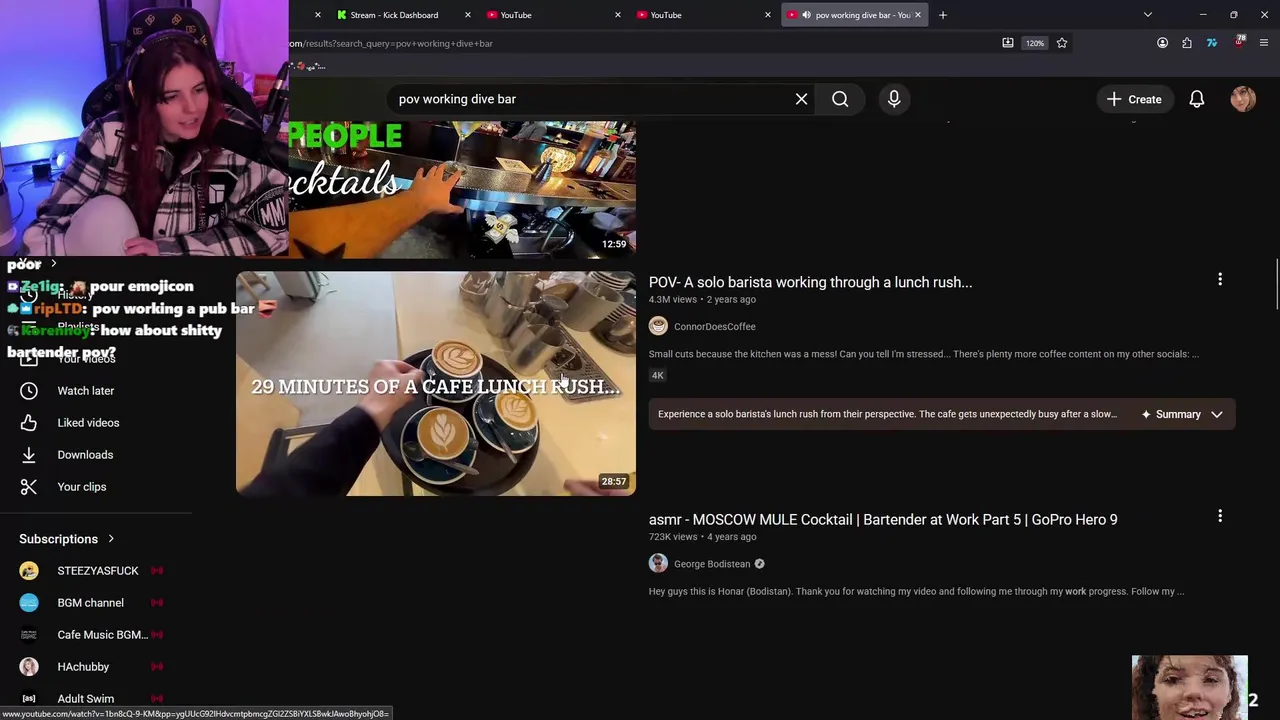Click the BGM channel avatar icon

click(x=29, y=603)
